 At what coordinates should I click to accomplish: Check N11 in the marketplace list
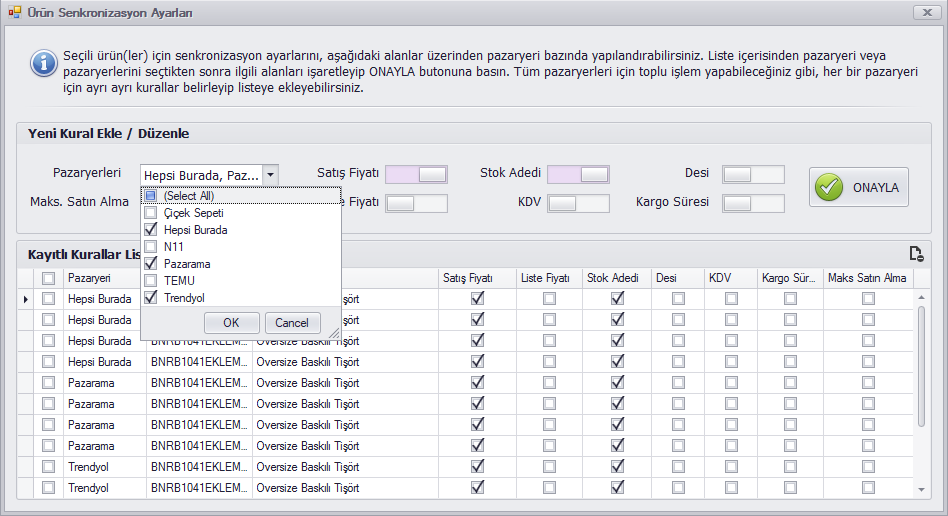coord(151,247)
